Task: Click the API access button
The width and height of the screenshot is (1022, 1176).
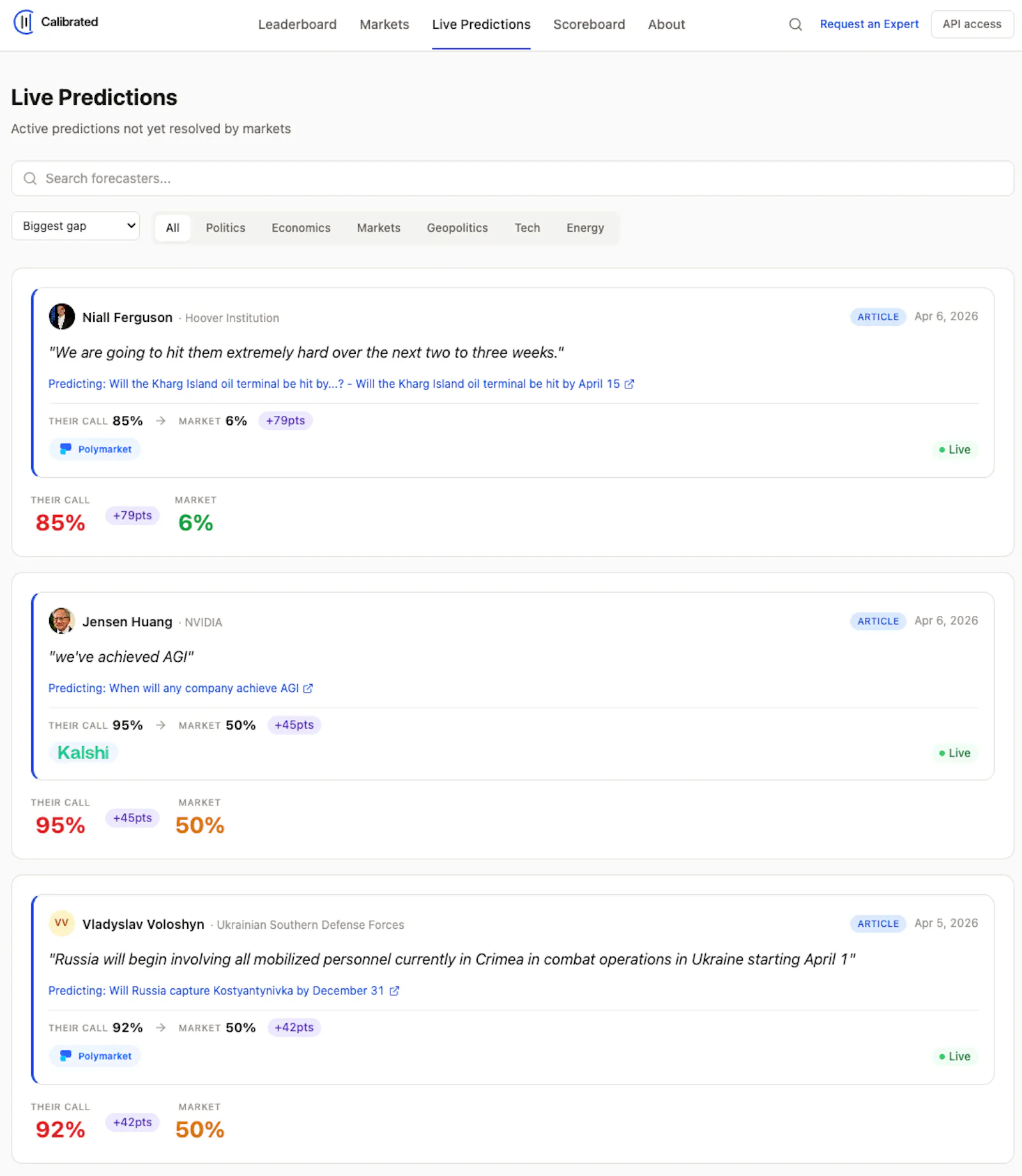Action: coord(972,24)
